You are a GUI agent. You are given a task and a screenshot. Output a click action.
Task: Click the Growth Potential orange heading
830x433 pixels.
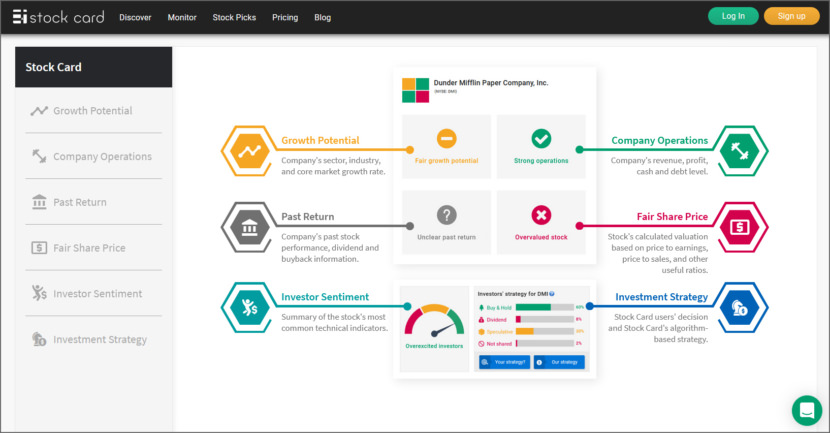click(320, 140)
